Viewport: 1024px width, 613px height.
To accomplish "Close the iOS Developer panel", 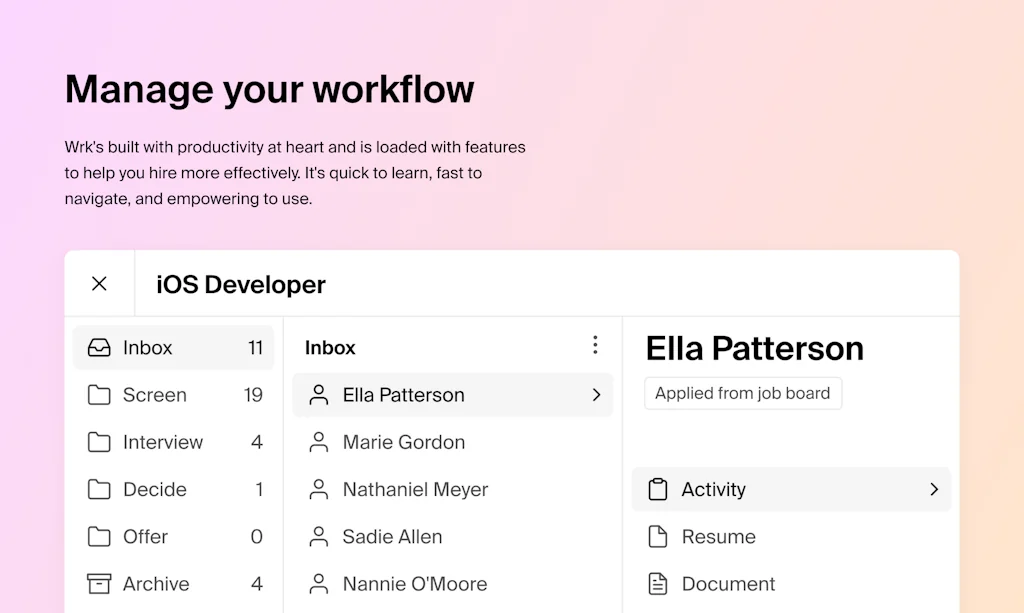I will (99, 283).
